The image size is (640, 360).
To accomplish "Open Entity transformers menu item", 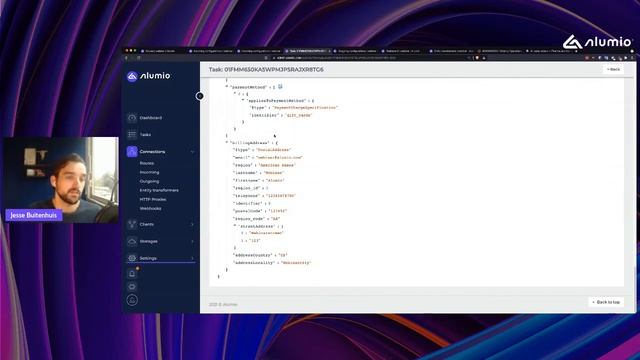I will [x=159, y=190].
